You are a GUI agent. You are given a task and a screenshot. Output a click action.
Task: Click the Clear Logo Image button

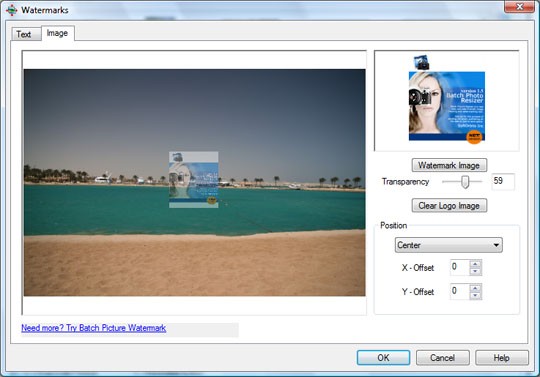pos(449,206)
